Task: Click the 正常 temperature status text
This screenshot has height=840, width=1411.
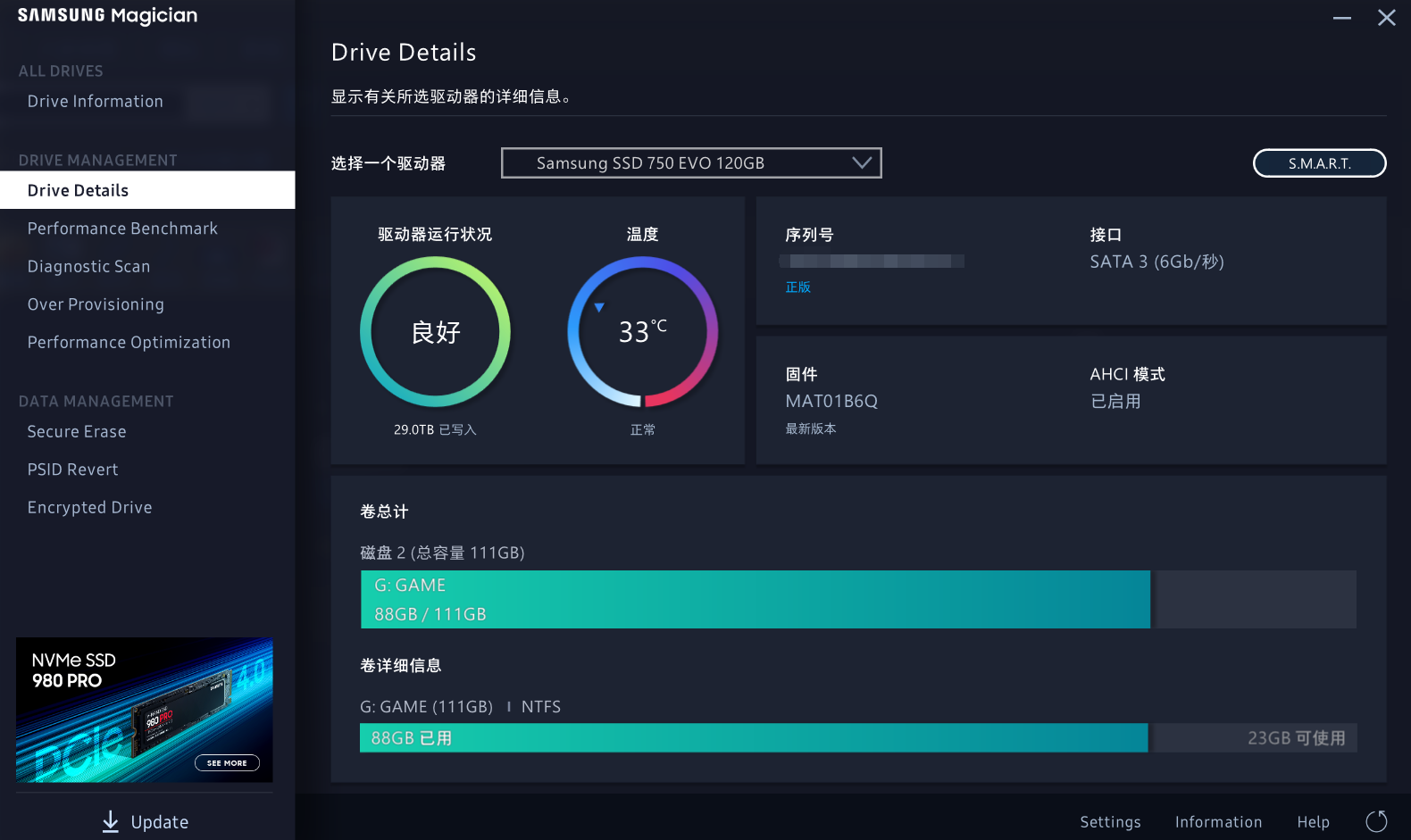Action: tap(642, 430)
